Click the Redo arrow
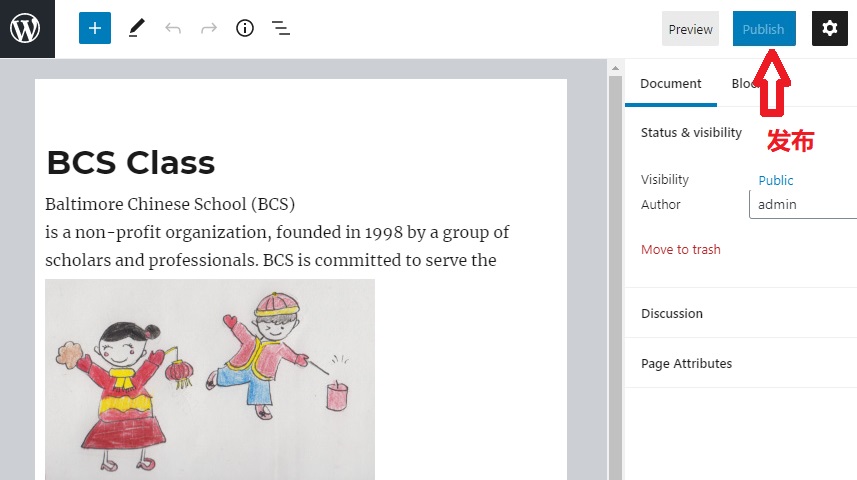Image resolution: width=857 pixels, height=480 pixels. 209,29
